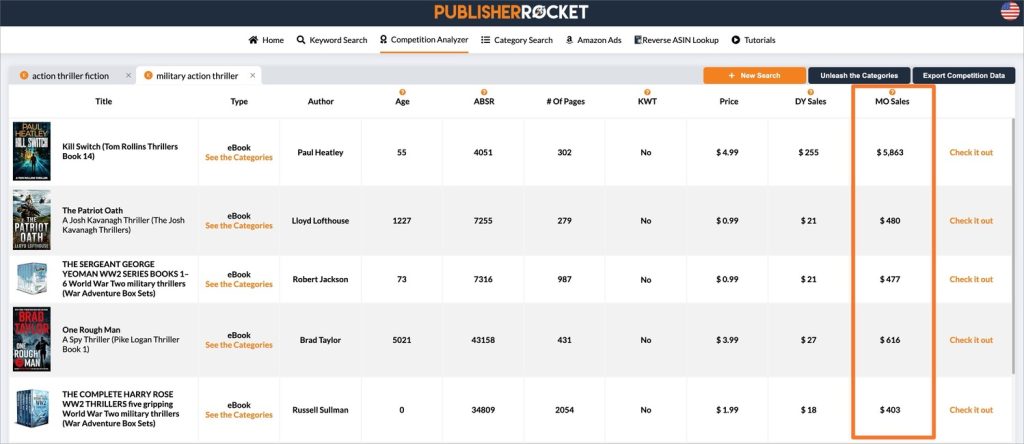Open Reverse ASIN Lookup
Viewport: 1024px width, 444px height.
click(x=676, y=40)
